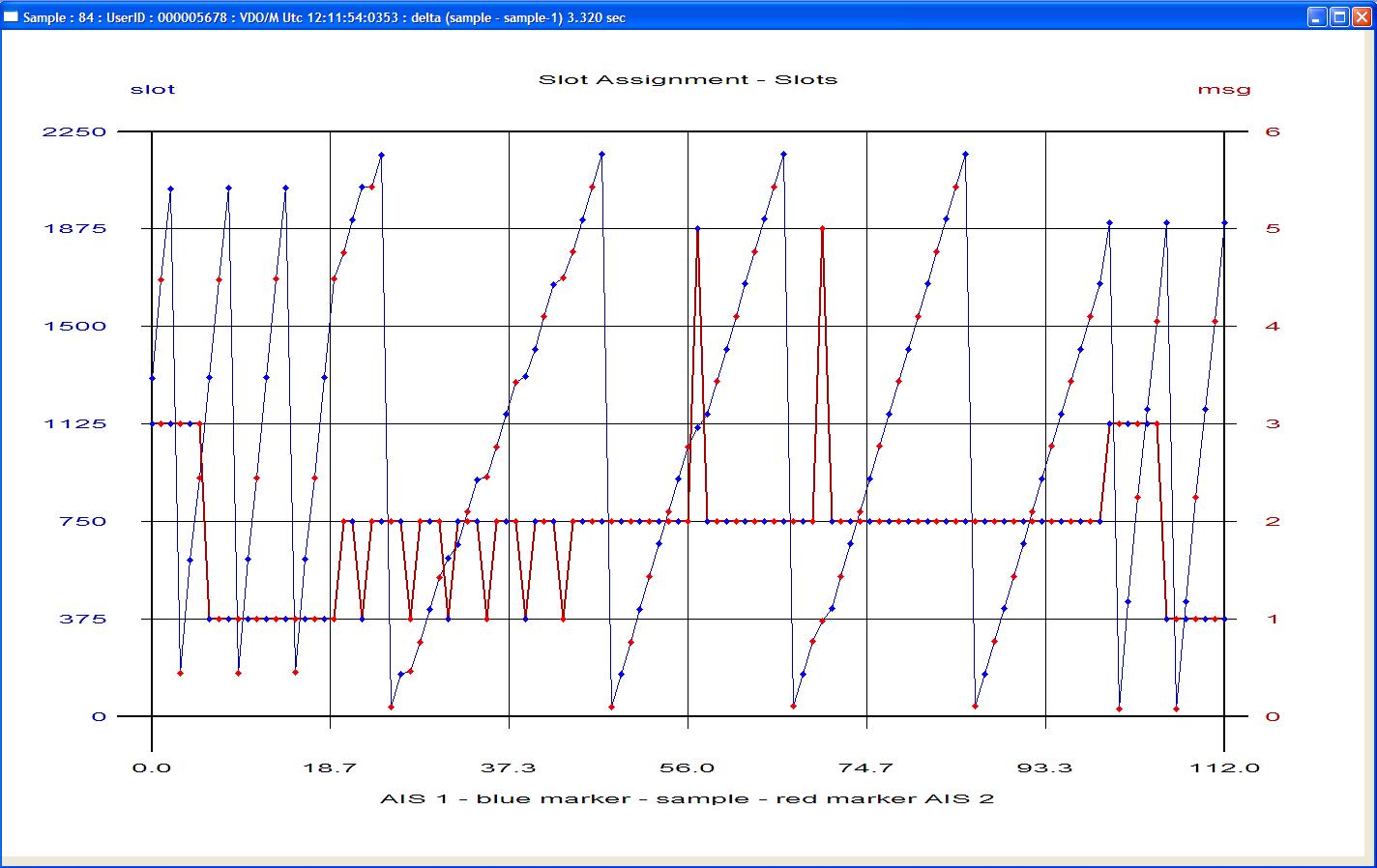Click the blue 'slot' axis label
Screen dimensions: 1377x868
coord(153,89)
